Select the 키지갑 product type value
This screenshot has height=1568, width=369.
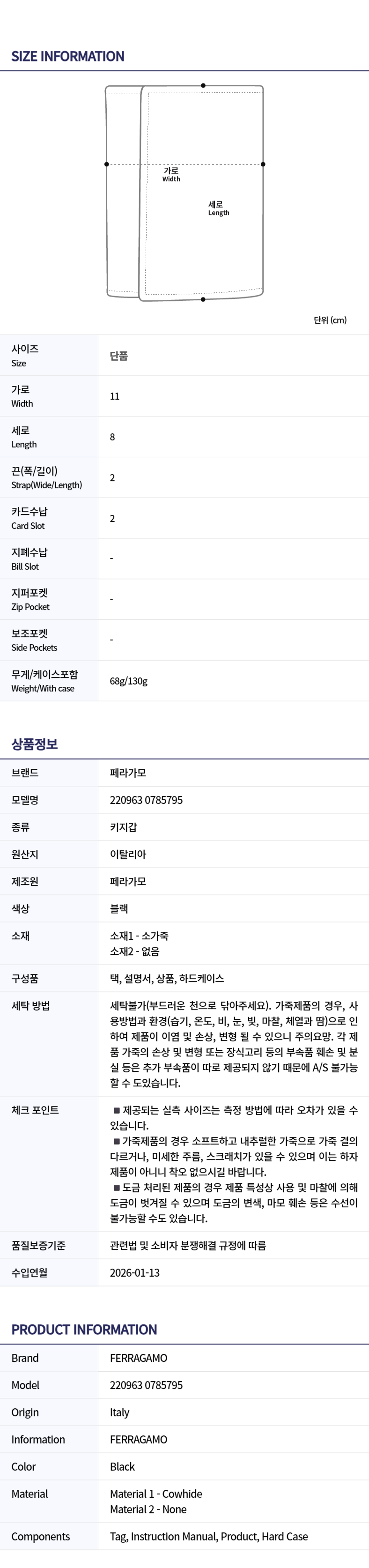[x=124, y=826]
